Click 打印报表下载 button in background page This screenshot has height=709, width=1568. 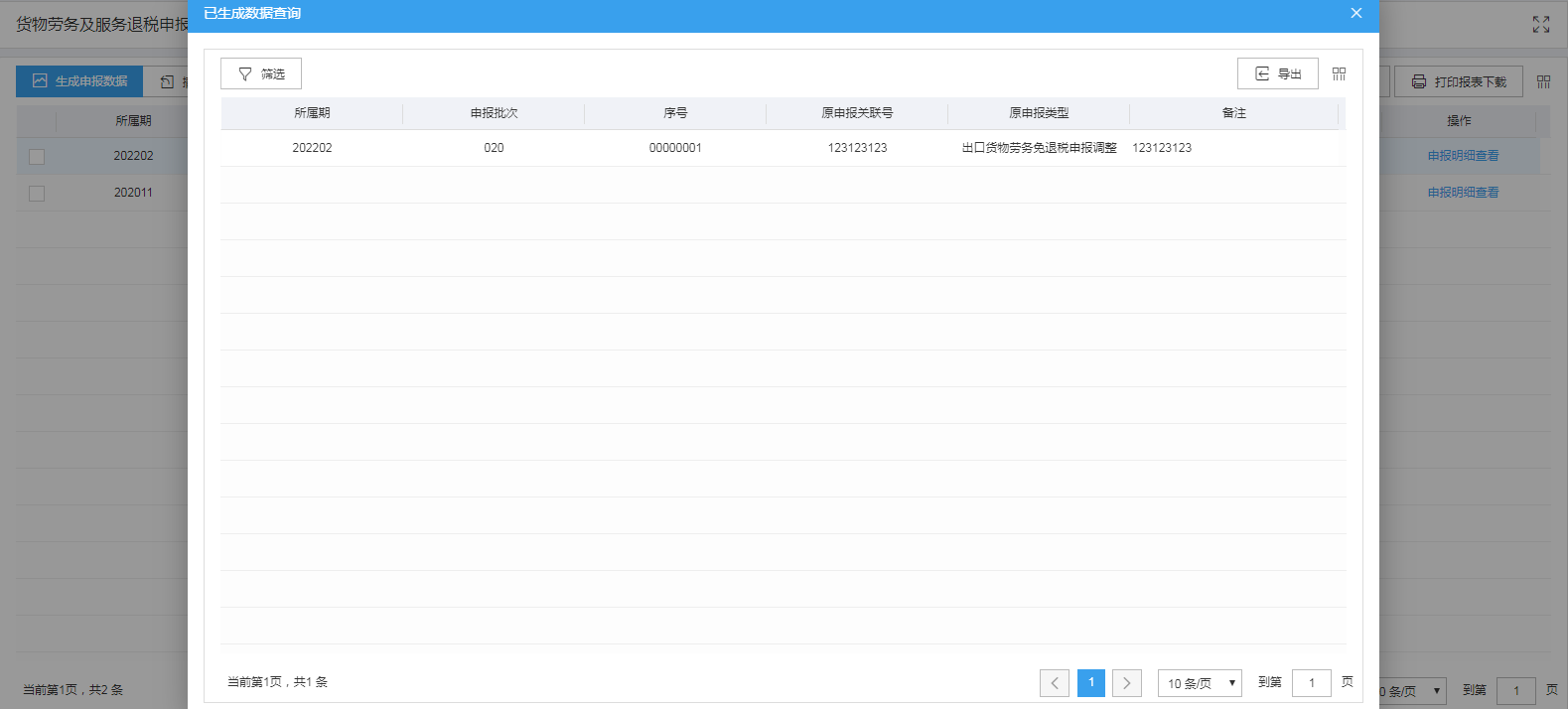coord(1459,81)
